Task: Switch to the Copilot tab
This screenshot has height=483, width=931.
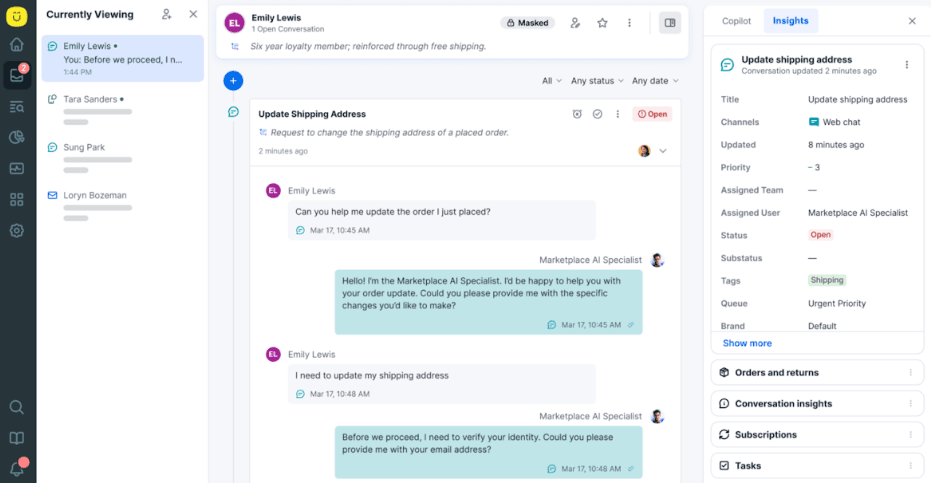Action: click(736, 21)
